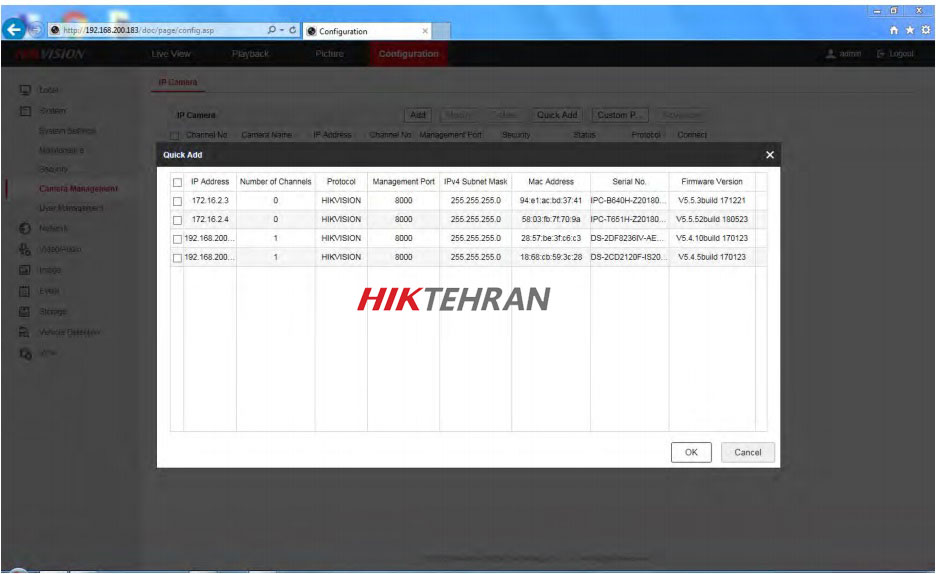
Task: Click the Vehicle Detection icon in sidebar
Action: [25, 332]
